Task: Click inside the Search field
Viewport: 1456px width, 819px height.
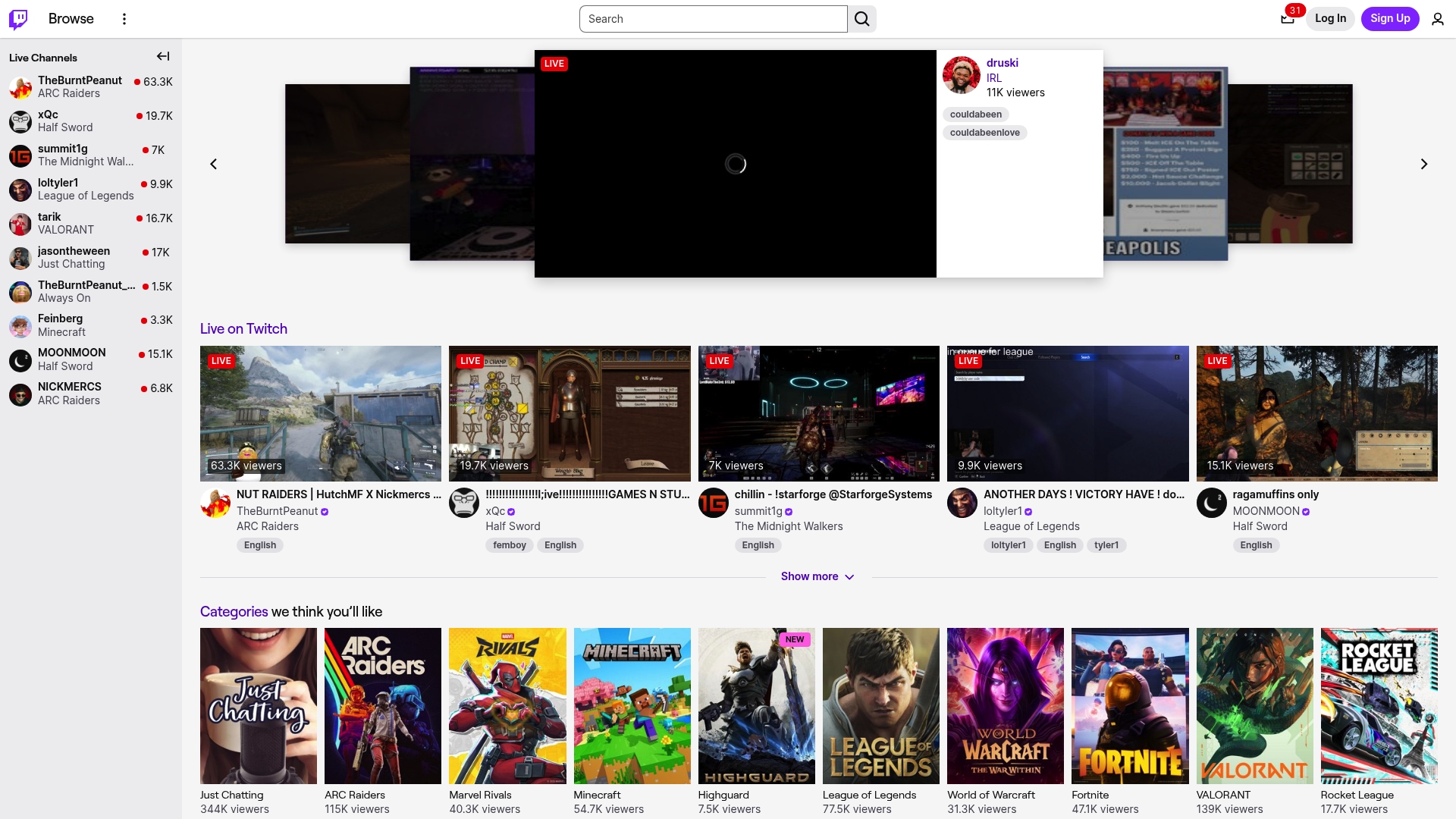Action: click(713, 18)
